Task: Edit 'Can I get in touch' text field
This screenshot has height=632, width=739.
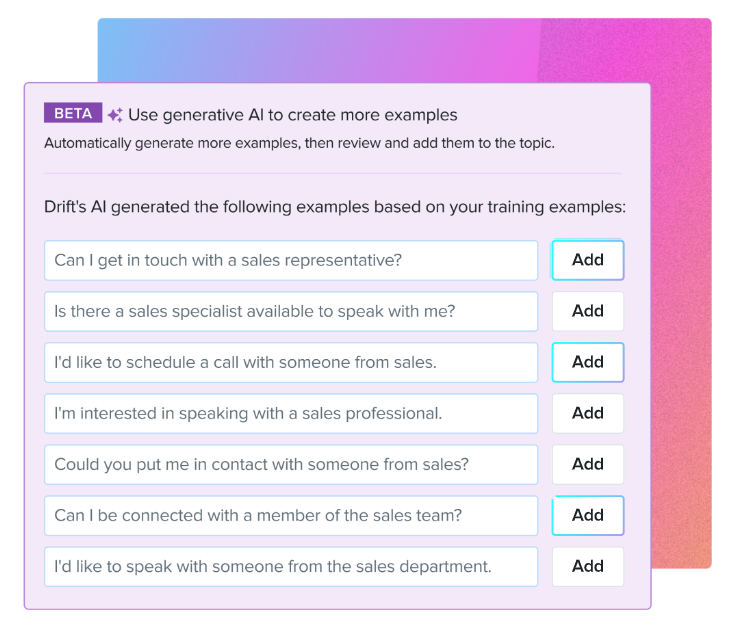Action: (291, 260)
